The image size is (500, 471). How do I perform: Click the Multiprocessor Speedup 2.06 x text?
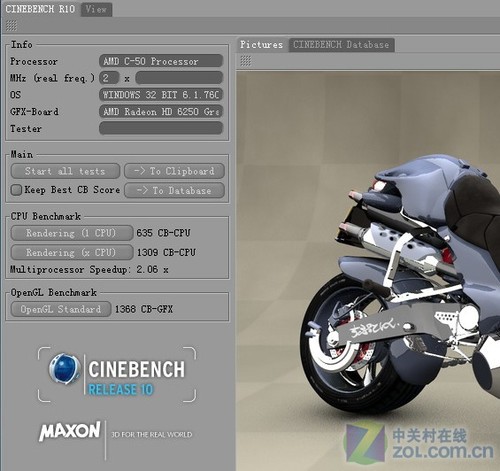coord(89,270)
